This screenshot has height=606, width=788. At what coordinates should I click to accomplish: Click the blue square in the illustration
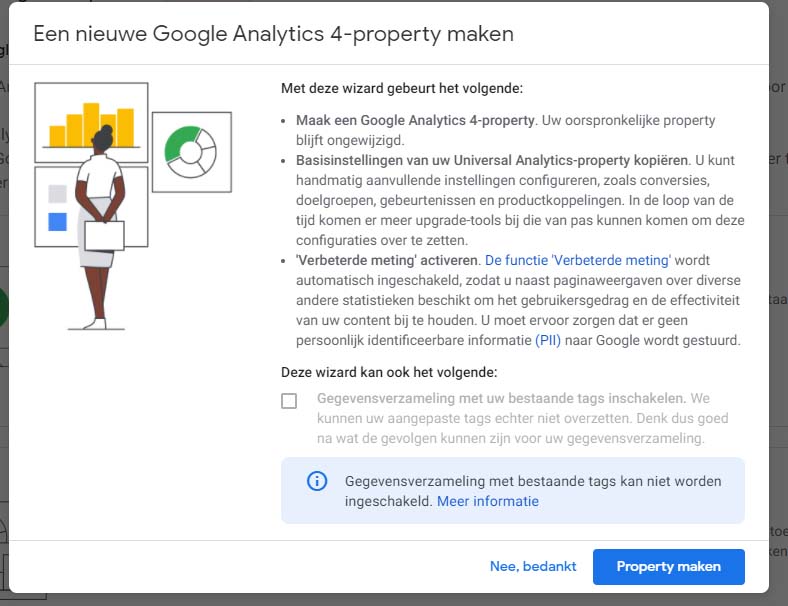[x=57, y=222]
